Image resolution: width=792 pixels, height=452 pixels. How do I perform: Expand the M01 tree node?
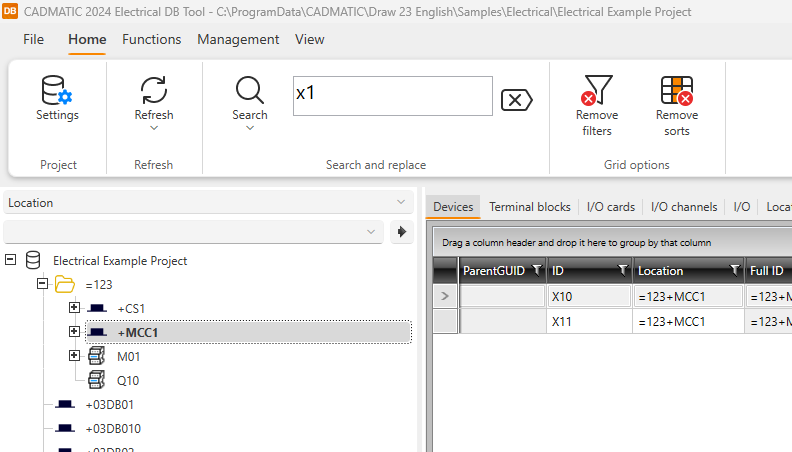pyautogui.click(x=74, y=356)
